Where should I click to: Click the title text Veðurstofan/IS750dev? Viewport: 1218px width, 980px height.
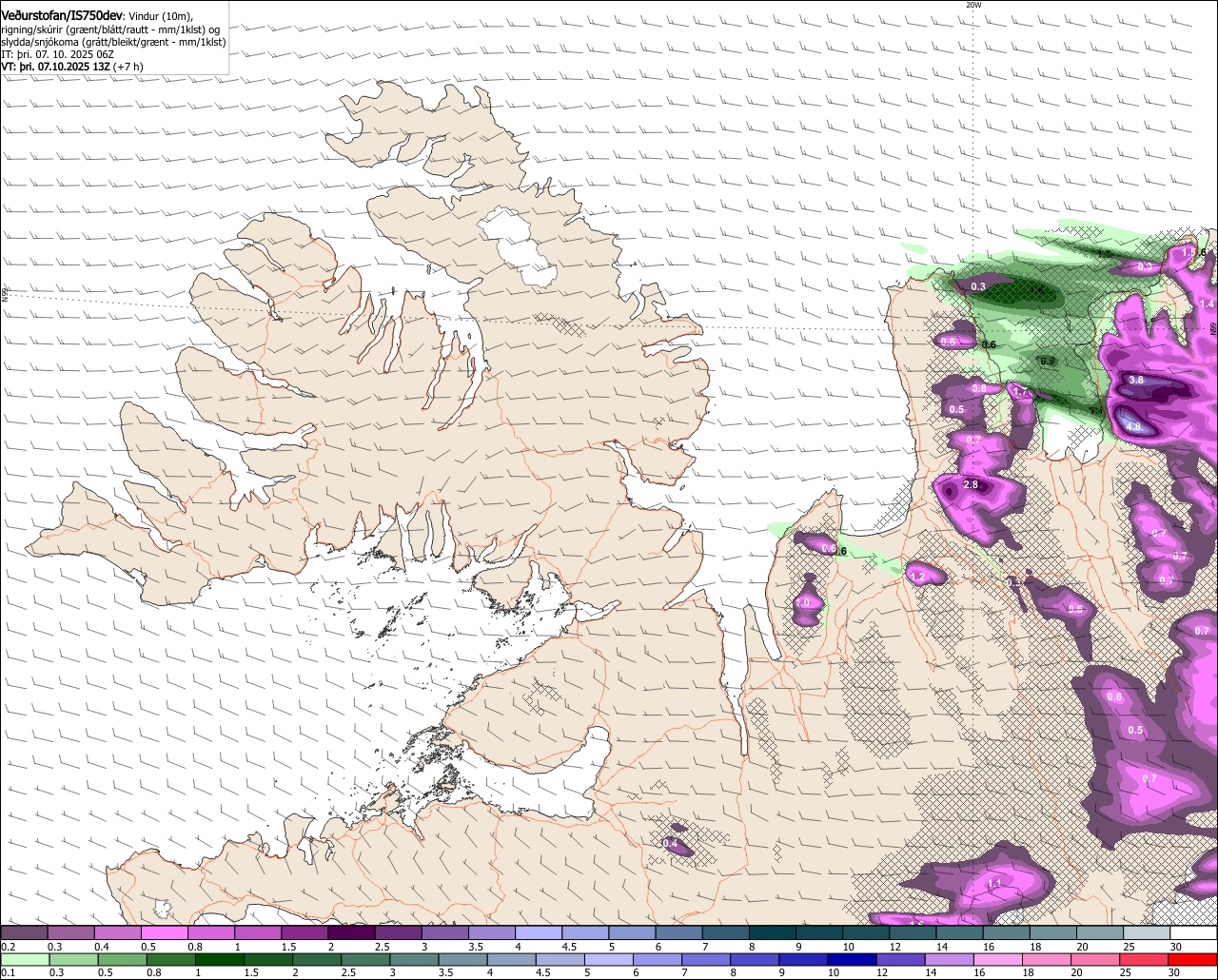pyautogui.click(x=62, y=15)
